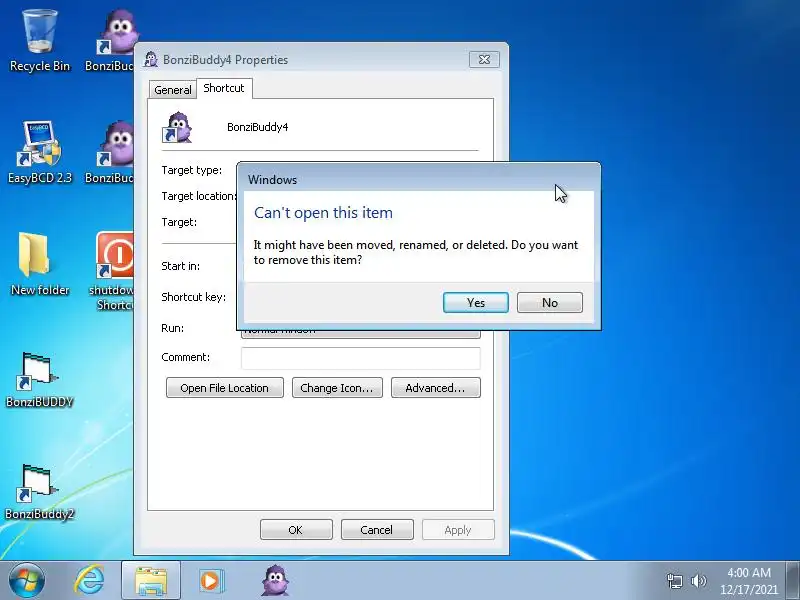The image size is (800, 600).
Task: Click the Show desktop strip
Action: (x=793, y=581)
